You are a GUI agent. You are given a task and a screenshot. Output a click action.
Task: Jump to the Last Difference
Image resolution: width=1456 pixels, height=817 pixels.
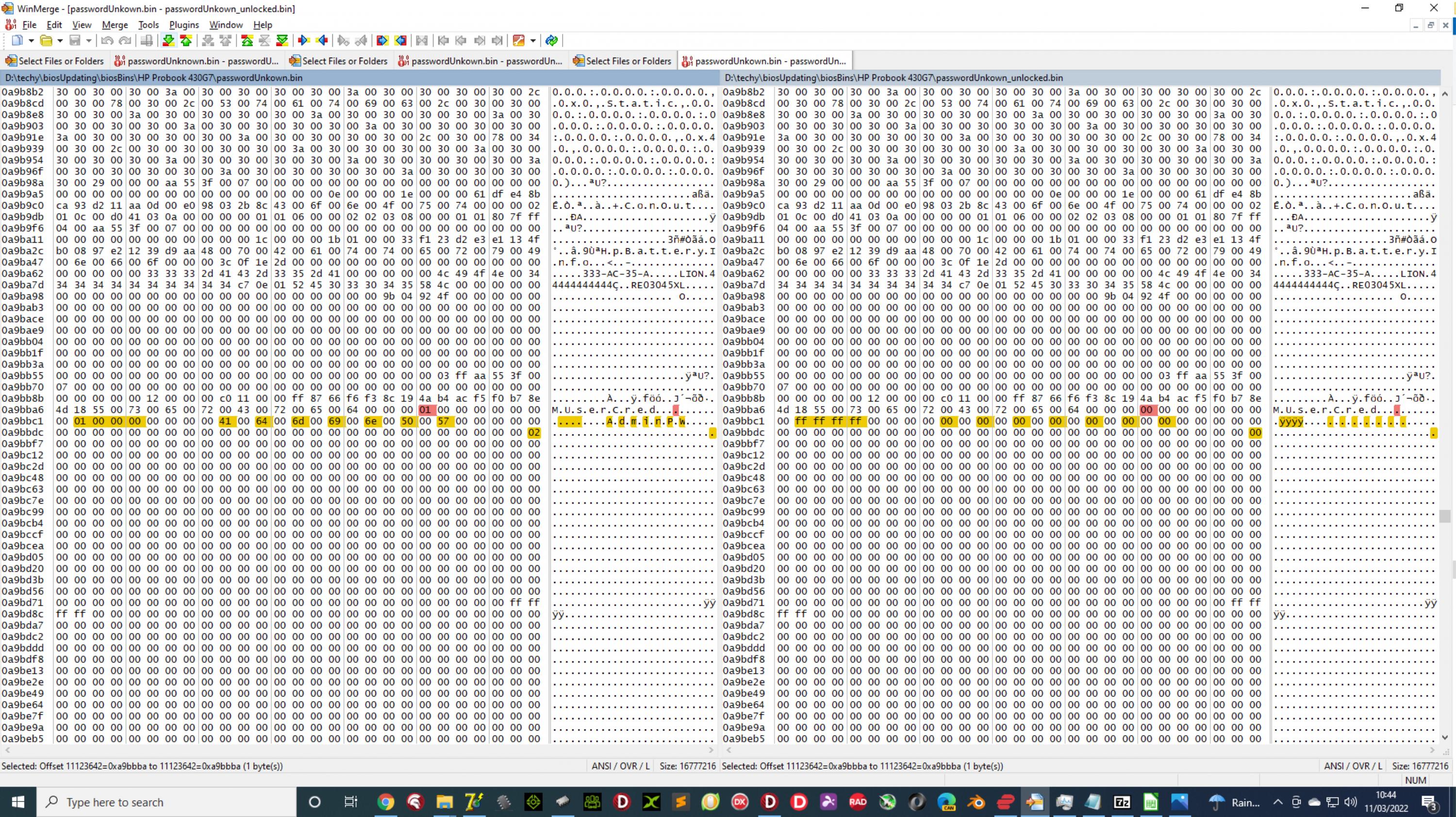click(282, 40)
